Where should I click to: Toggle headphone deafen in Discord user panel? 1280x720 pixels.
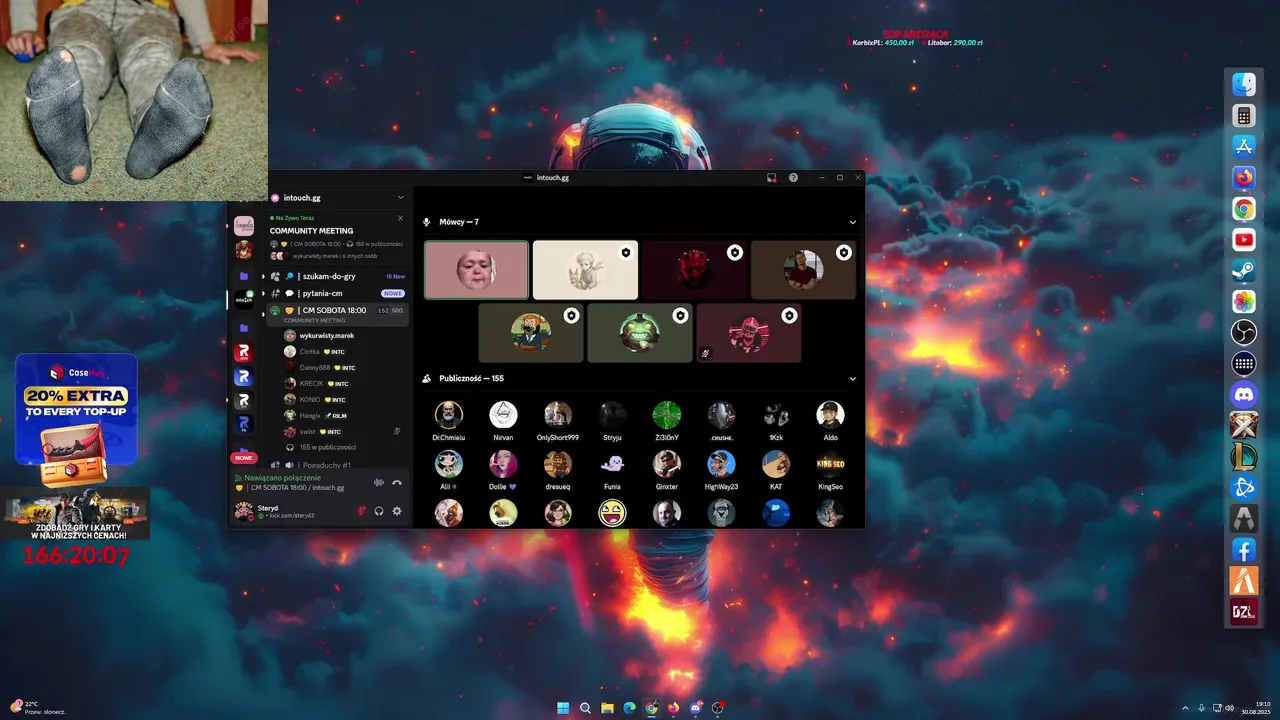(379, 511)
